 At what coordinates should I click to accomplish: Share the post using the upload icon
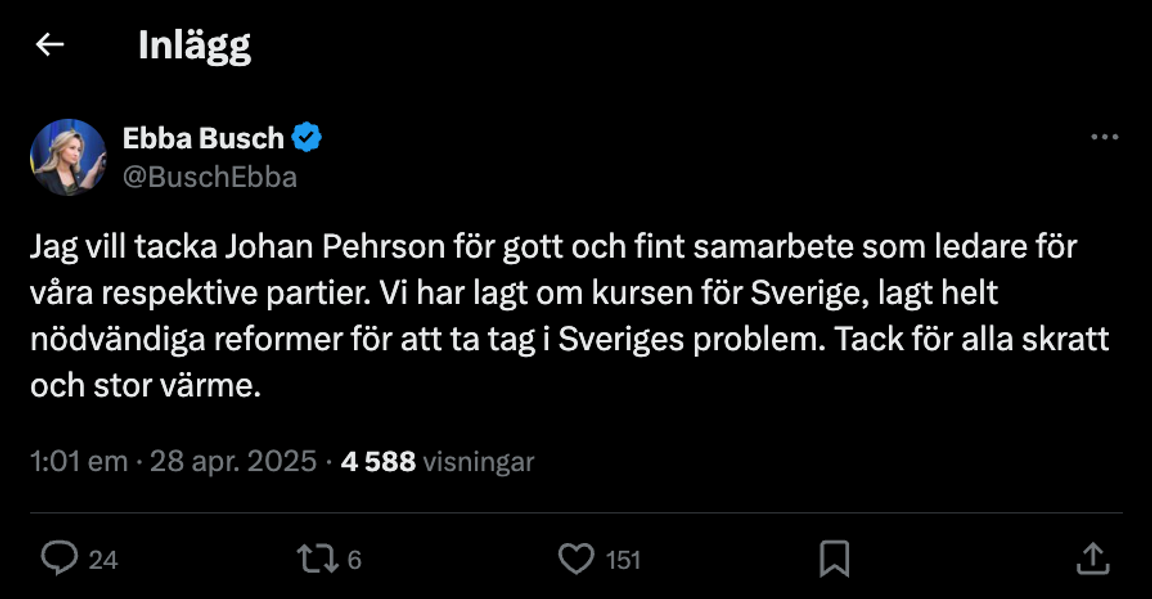[1092, 558]
